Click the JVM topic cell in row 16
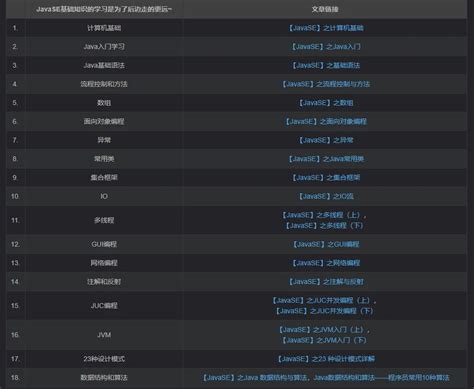The height and width of the screenshot is (389, 474). [104, 335]
